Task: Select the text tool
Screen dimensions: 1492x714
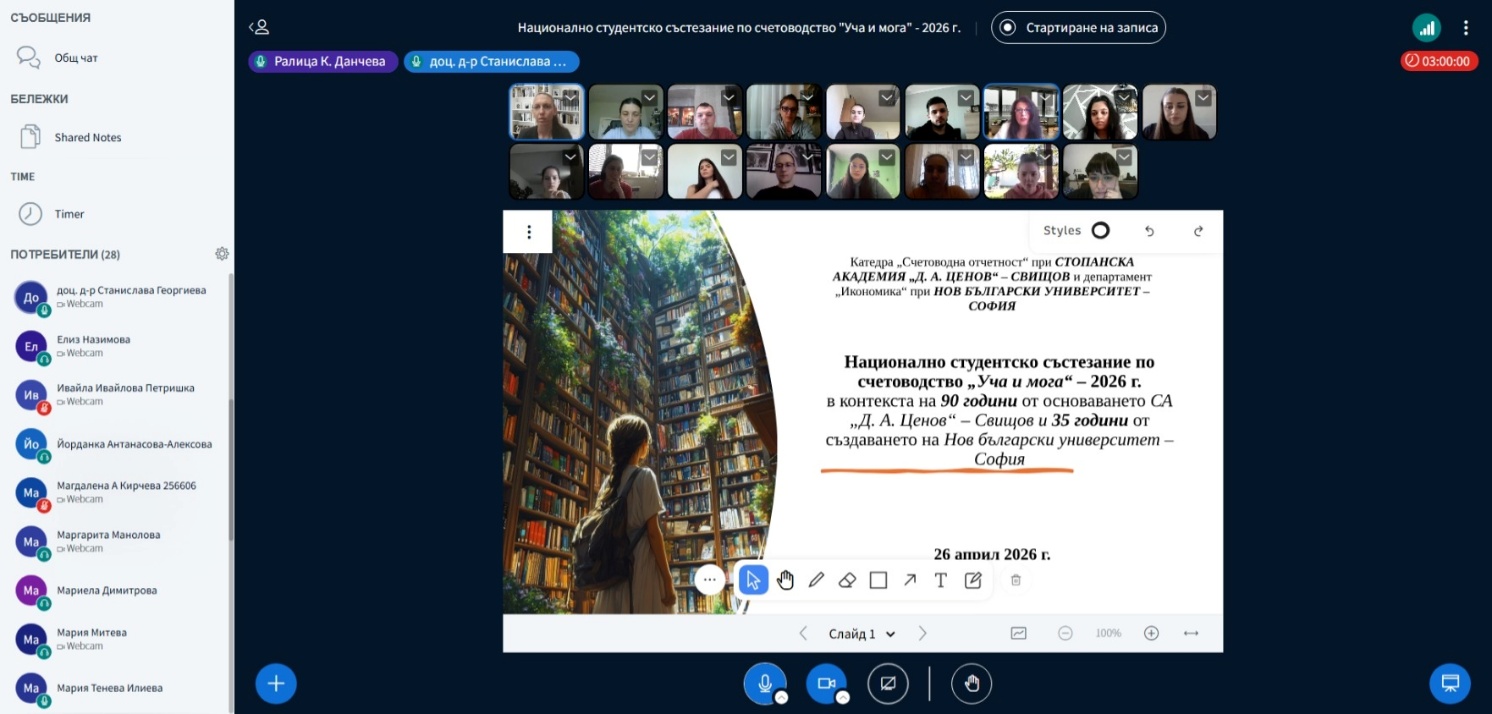Action: tap(940, 580)
